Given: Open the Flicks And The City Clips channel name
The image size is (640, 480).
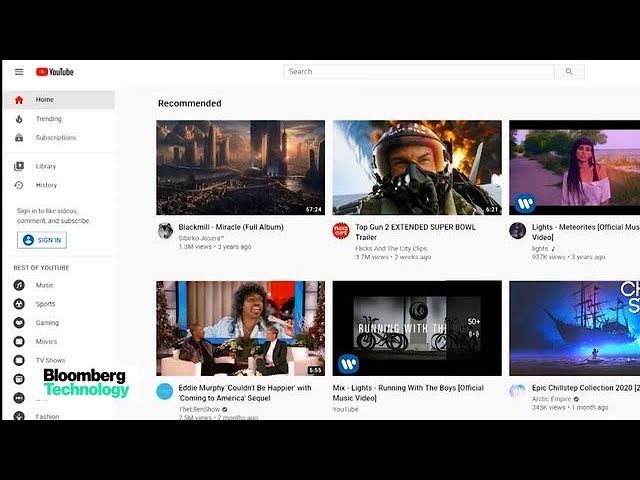Looking at the screenshot, I should [391, 248].
